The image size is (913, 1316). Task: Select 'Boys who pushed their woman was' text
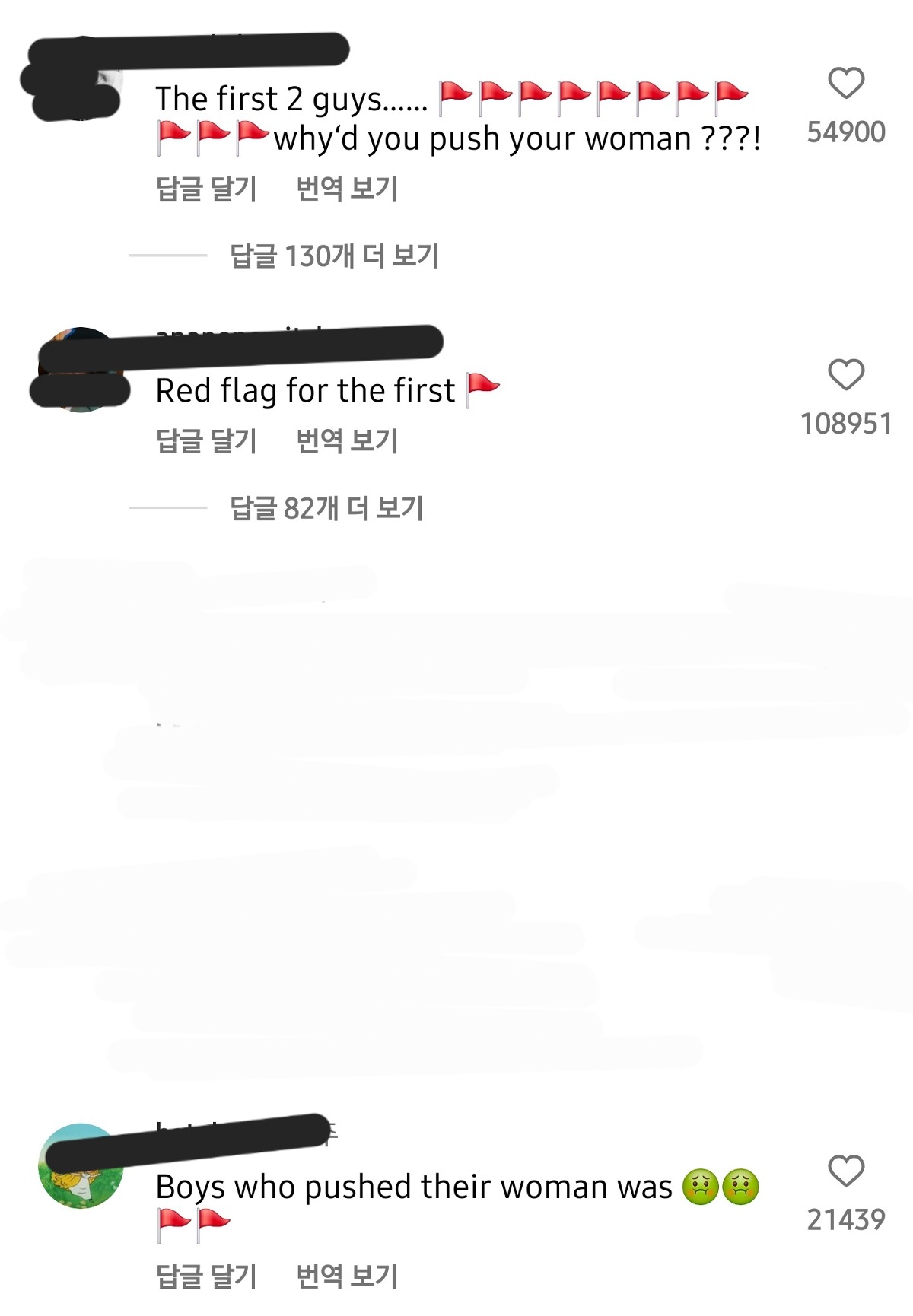tap(414, 1187)
